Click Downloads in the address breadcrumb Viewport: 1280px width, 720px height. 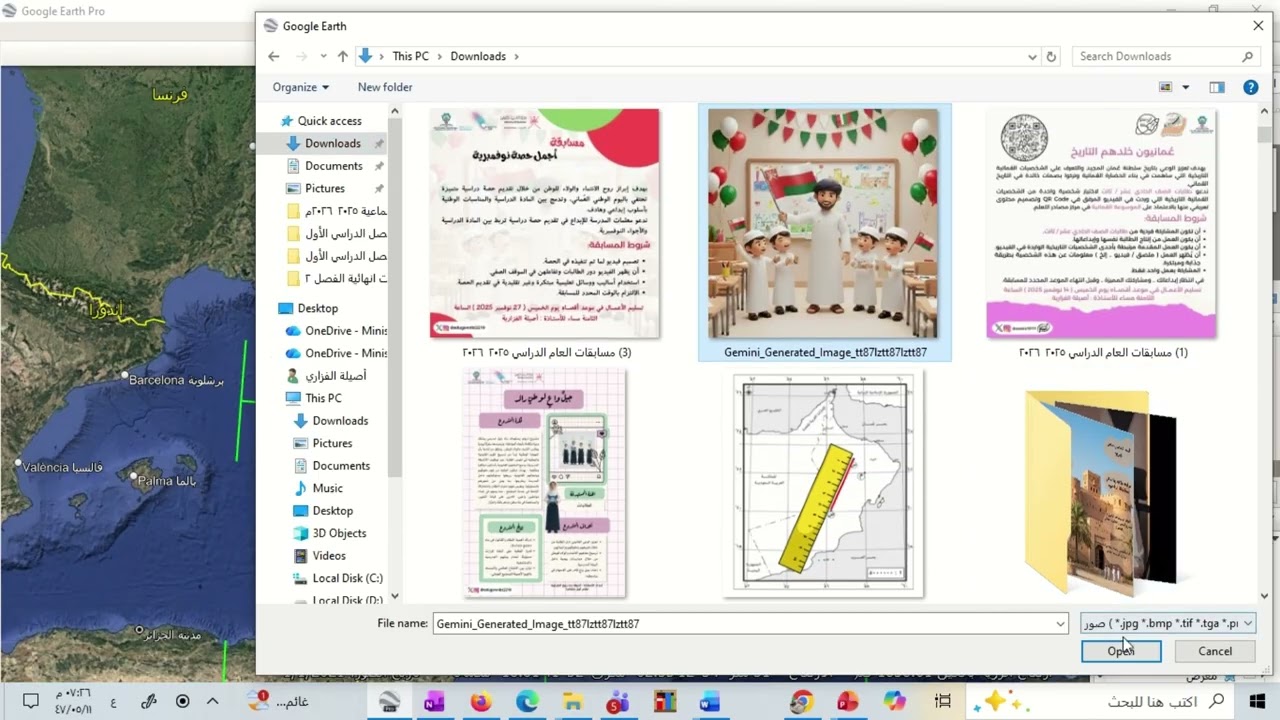[478, 57]
